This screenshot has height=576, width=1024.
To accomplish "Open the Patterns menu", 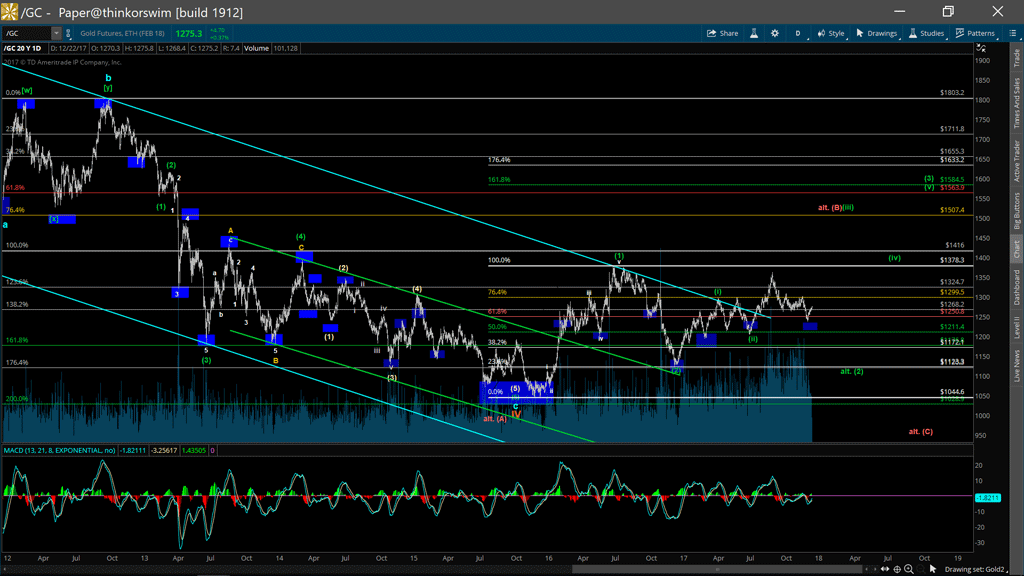I will (x=975, y=33).
